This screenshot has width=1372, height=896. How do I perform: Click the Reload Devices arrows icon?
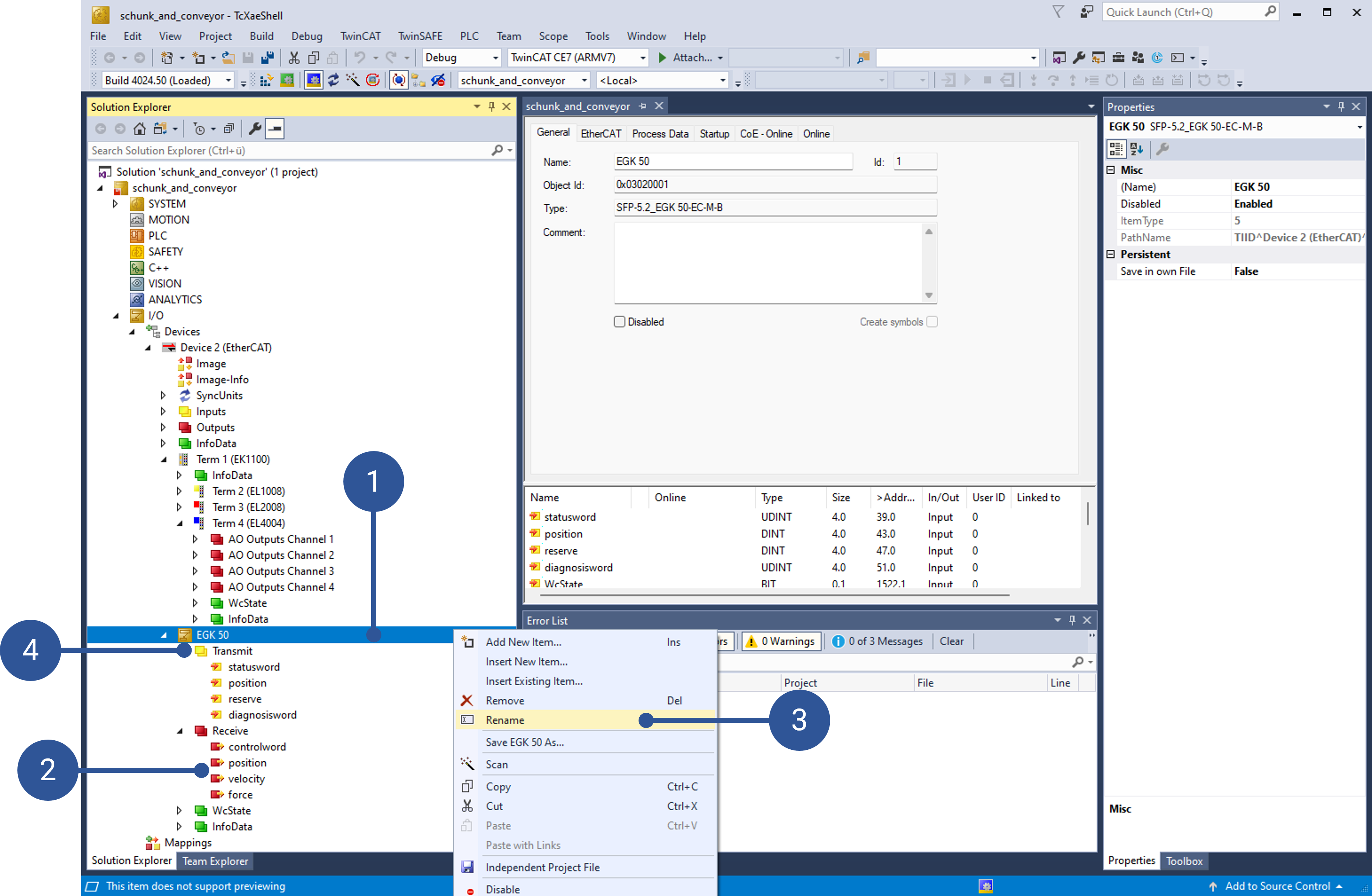(x=333, y=81)
